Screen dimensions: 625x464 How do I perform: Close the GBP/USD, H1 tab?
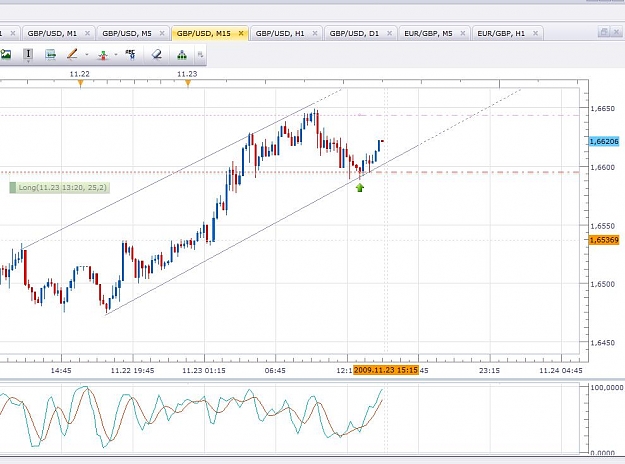pyautogui.click(x=315, y=33)
